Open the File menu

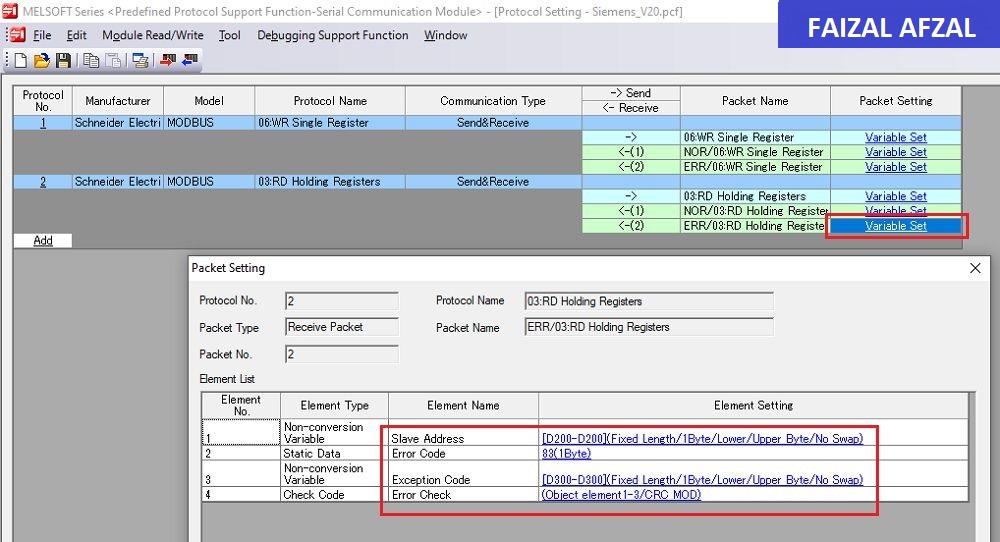pyautogui.click(x=42, y=35)
